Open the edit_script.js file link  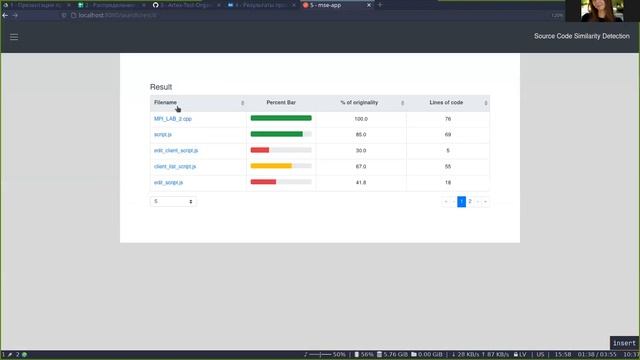coord(169,182)
